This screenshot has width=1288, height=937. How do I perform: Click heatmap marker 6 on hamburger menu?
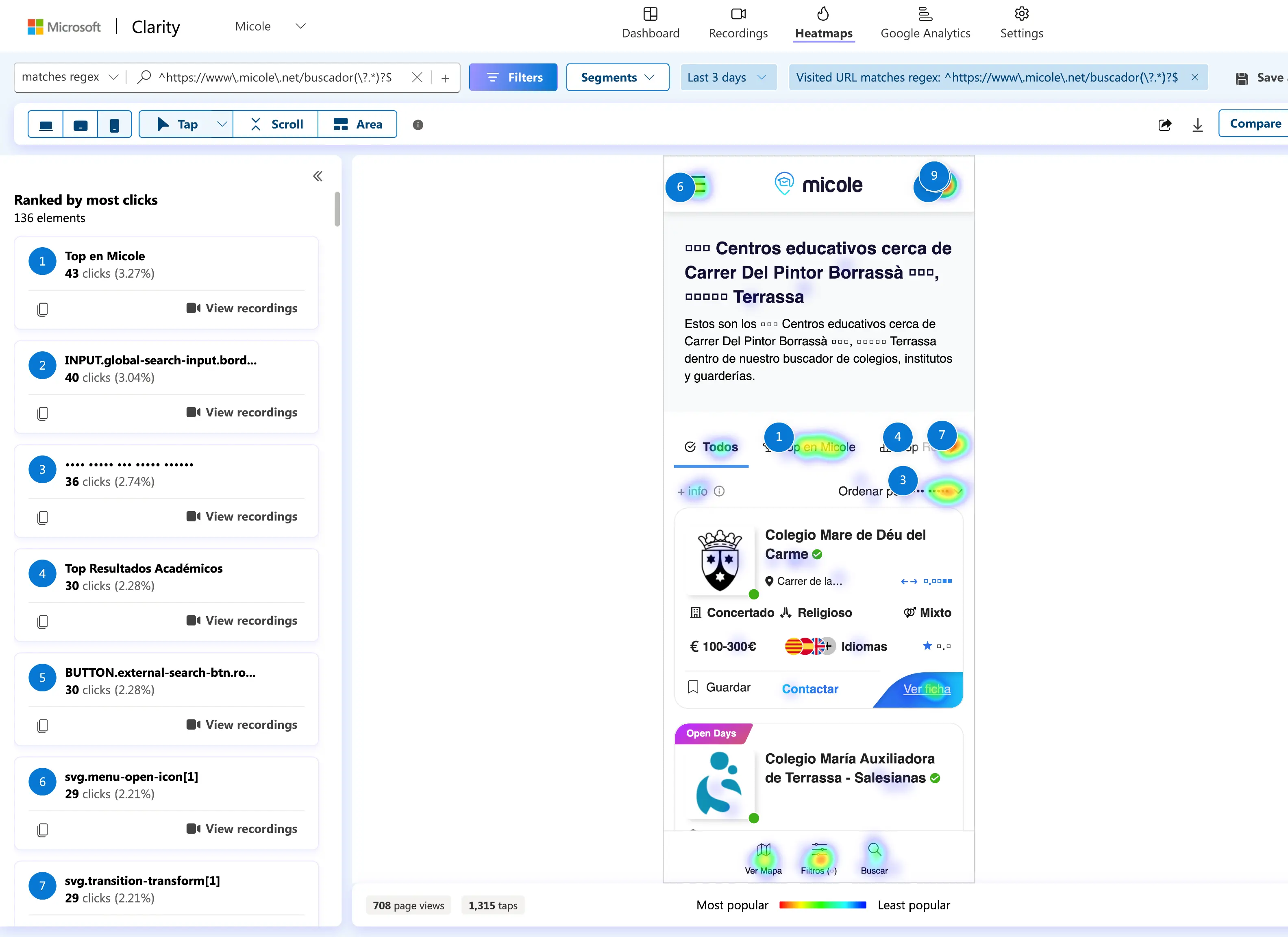point(680,187)
